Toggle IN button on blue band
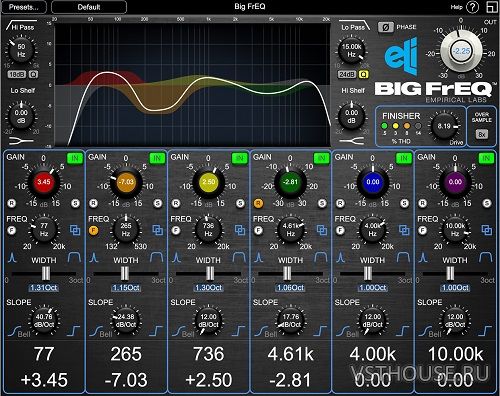 (403, 158)
